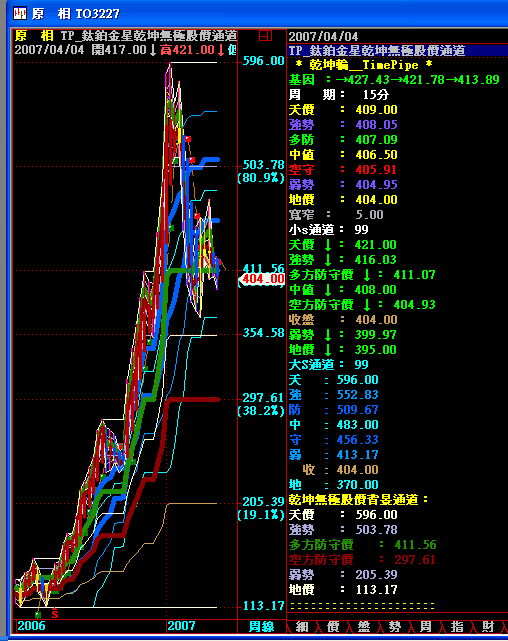Click the candlestick app icon in title bar

(x=20, y=13)
